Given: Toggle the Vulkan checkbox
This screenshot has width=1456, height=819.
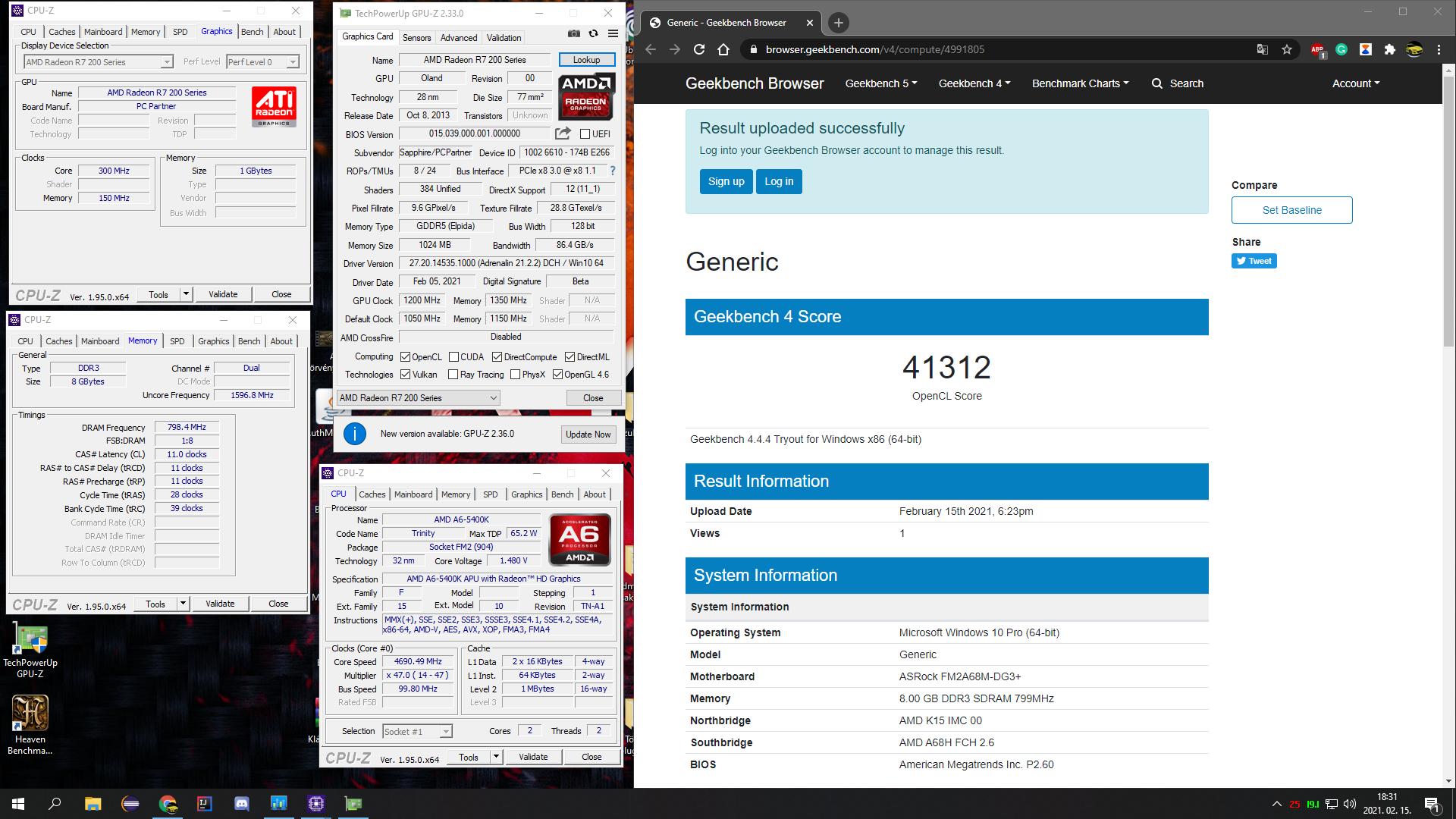Looking at the screenshot, I should (x=405, y=375).
